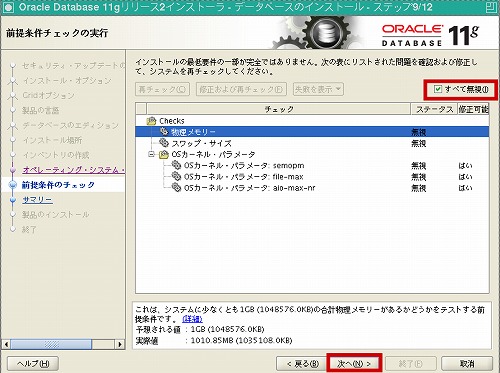Click the semopm parameter check icon
This screenshot has height=373, width=500.
pos(176,165)
